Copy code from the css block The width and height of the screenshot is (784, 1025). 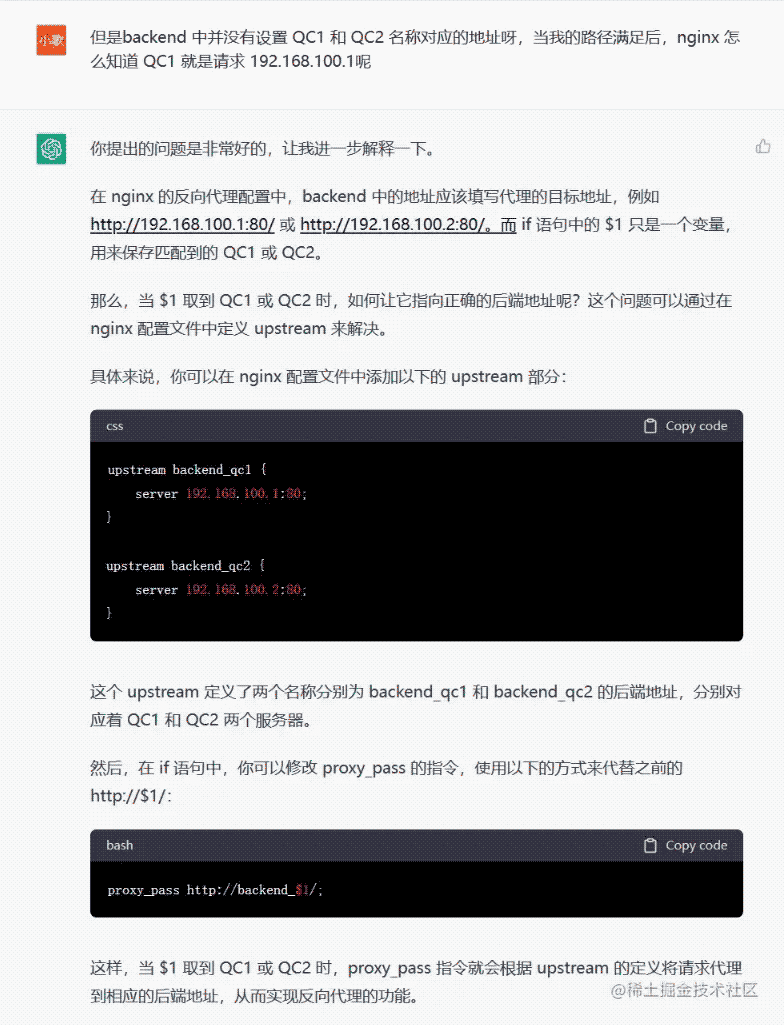(685, 426)
